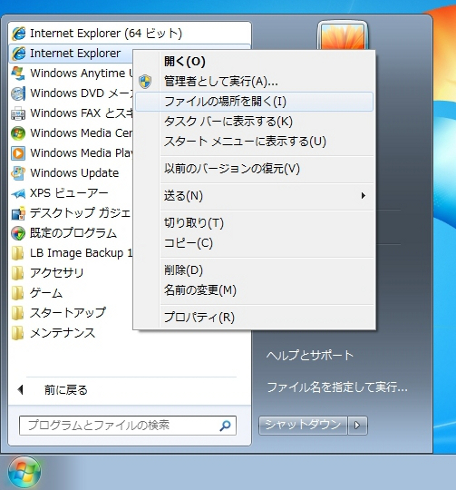Click the Windows Update icon

tap(18, 173)
